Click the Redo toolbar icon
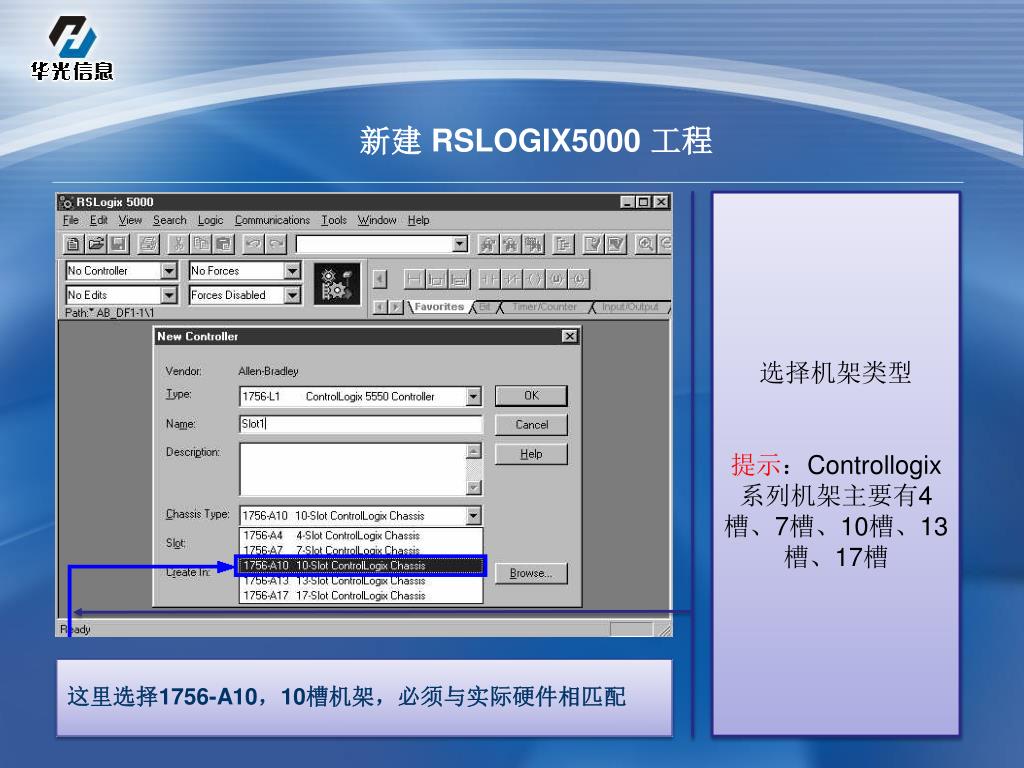Screen dimensions: 1024x768 [276, 244]
